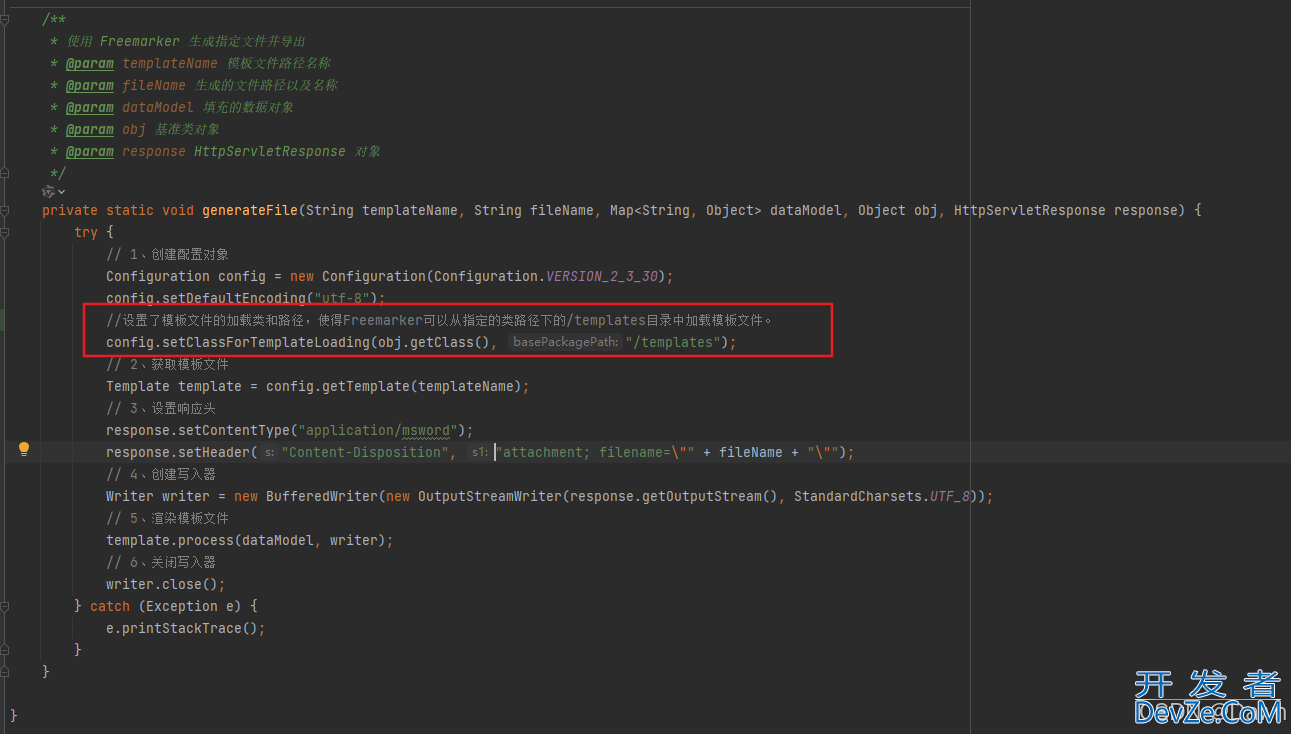The width and height of the screenshot is (1291, 734).
Task: Click the @param tag on the templateName line
Action: click(90, 63)
